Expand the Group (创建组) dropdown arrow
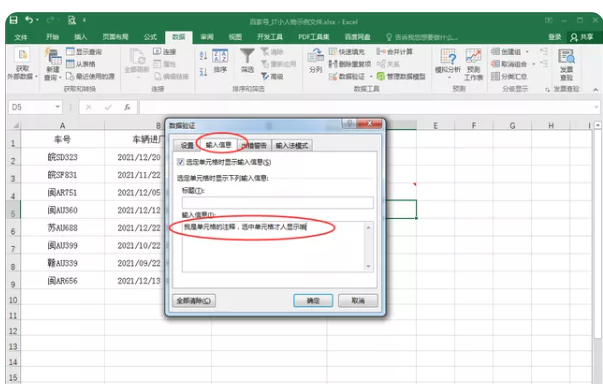 point(527,52)
